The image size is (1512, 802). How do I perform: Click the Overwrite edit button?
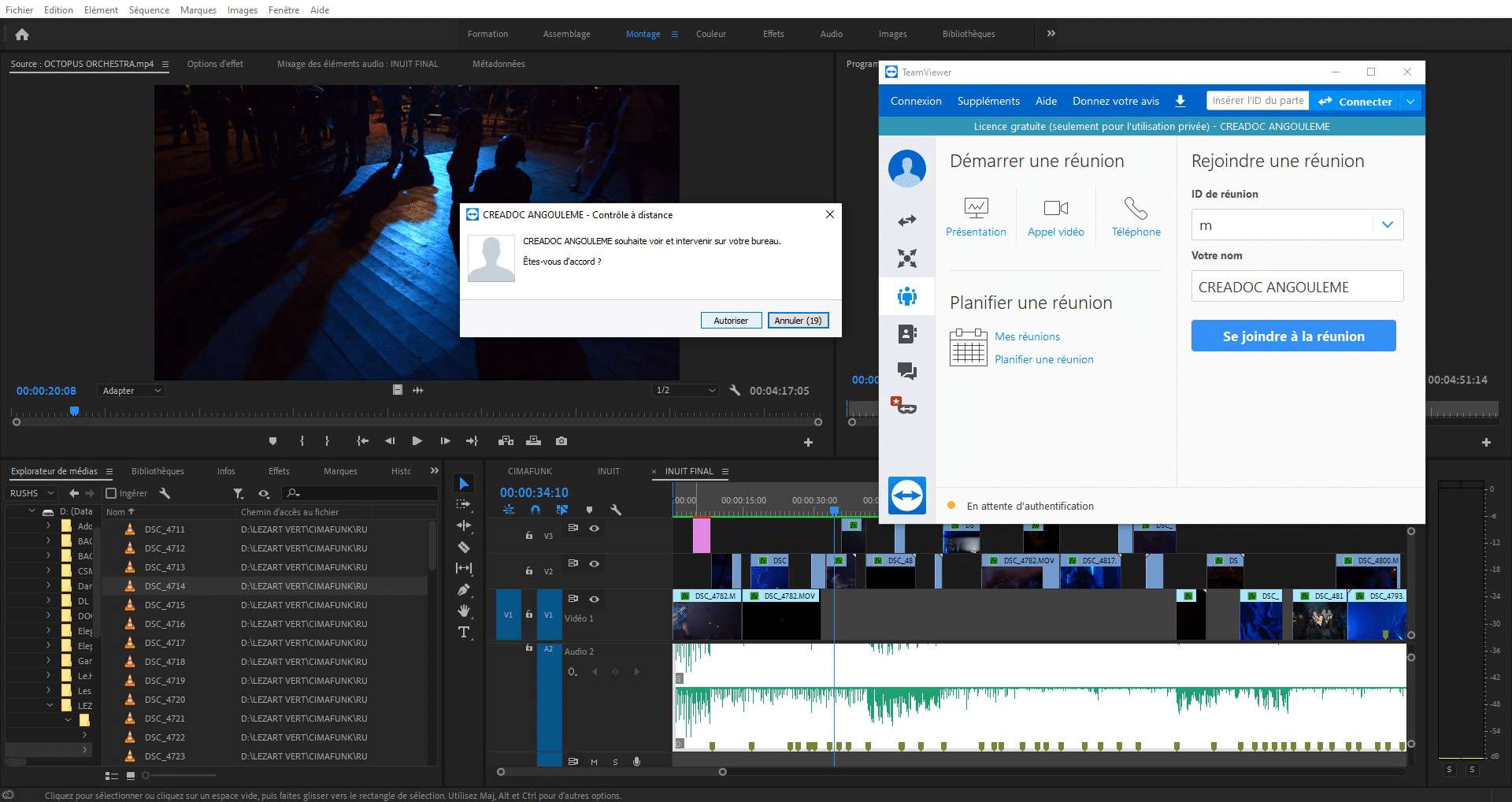pos(533,441)
